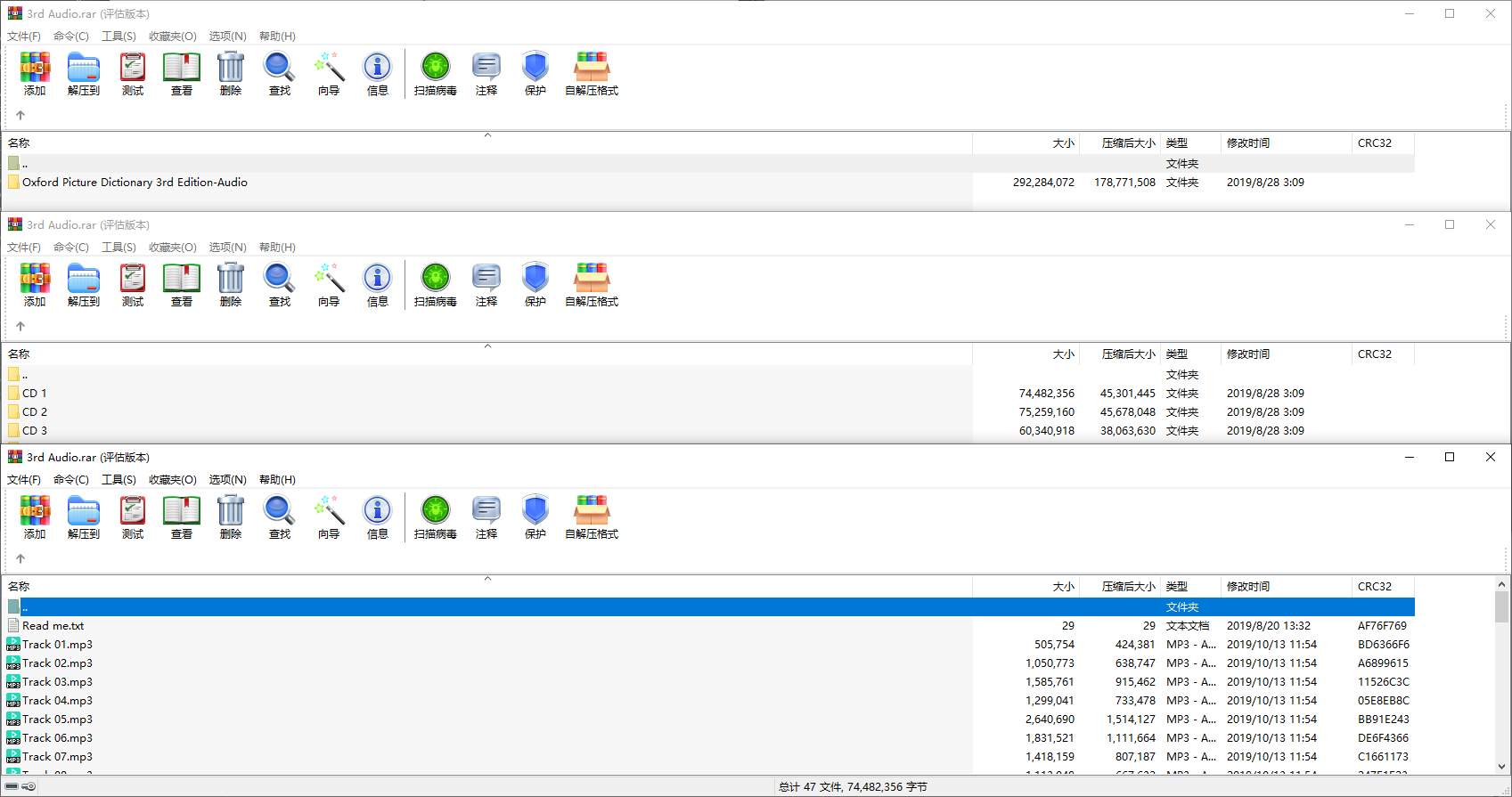Select Oxford Picture Dictionary 3rd Edition-Audio folder
The image size is (1512, 797).
click(135, 183)
